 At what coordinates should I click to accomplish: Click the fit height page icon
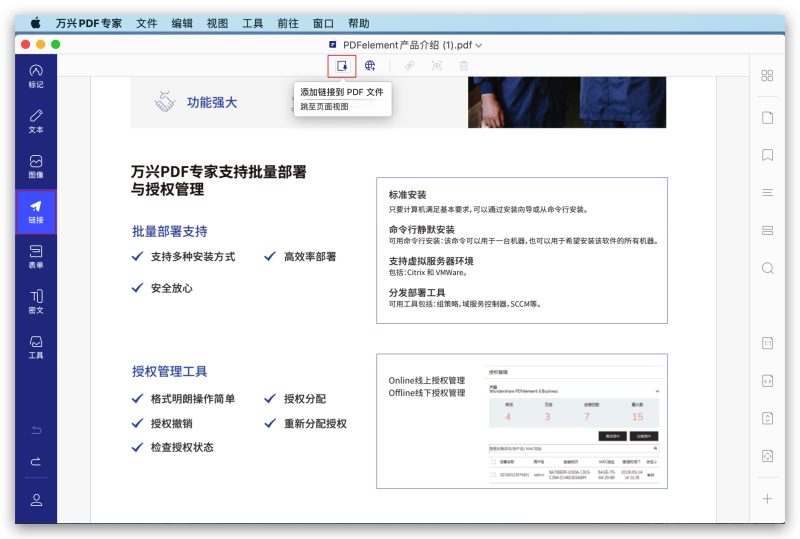[767, 418]
